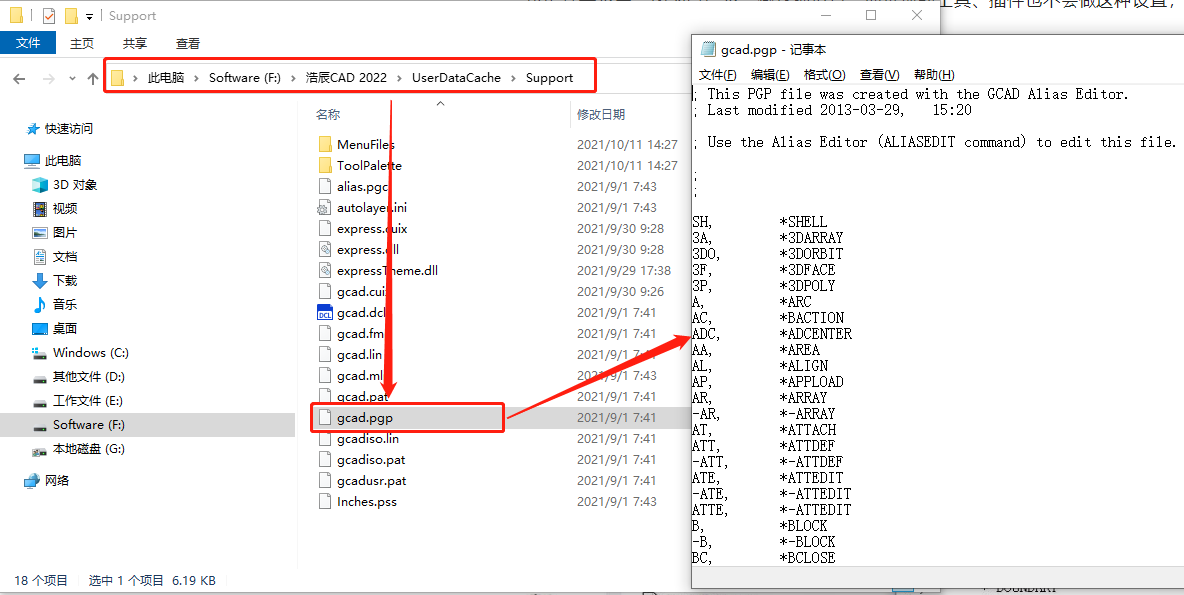Screen dimensions: 1184x595
Task: Open 音乐 in the navigation pane
Action: (x=65, y=304)
